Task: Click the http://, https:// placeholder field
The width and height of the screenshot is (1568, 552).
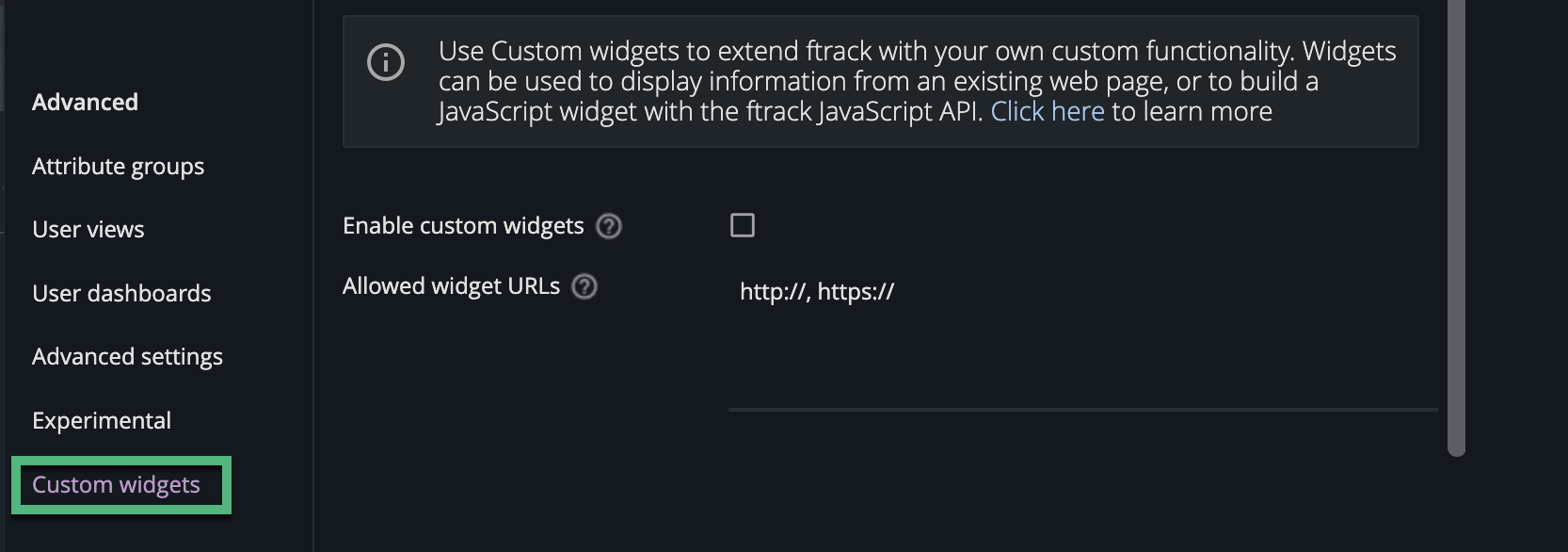Action: (x=817, y=291)
